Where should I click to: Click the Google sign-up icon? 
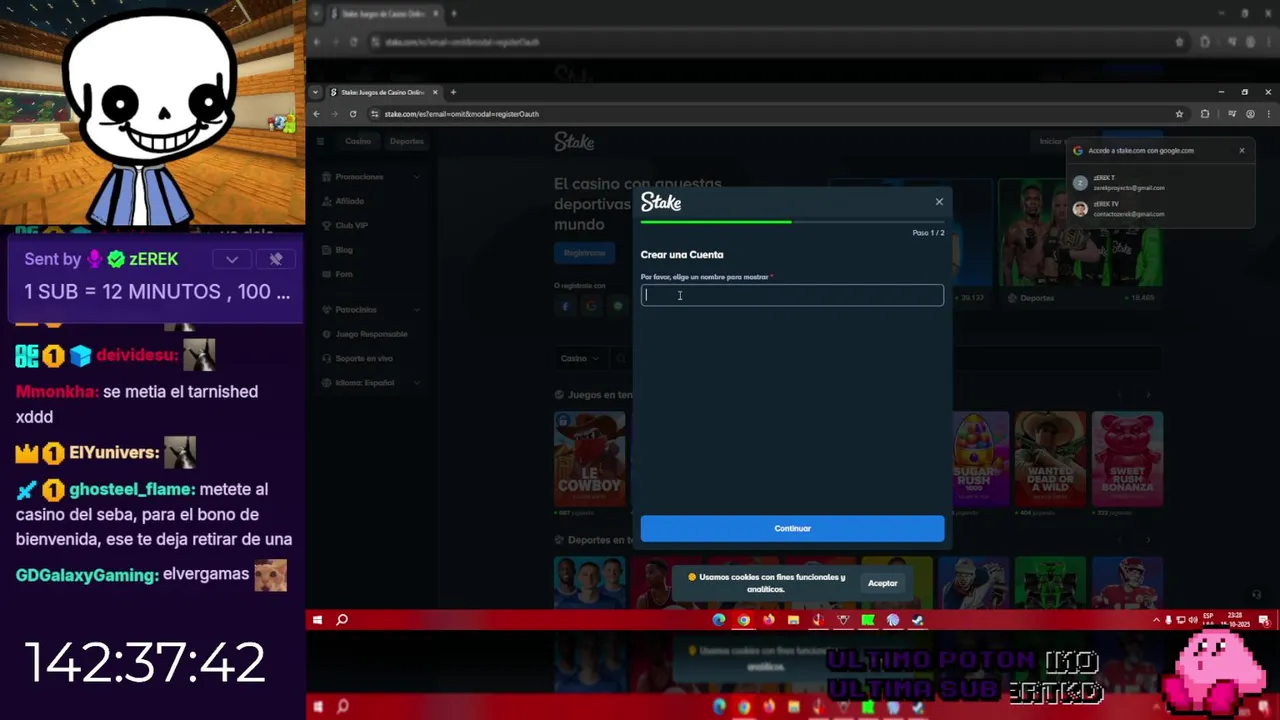click(591, 306)
